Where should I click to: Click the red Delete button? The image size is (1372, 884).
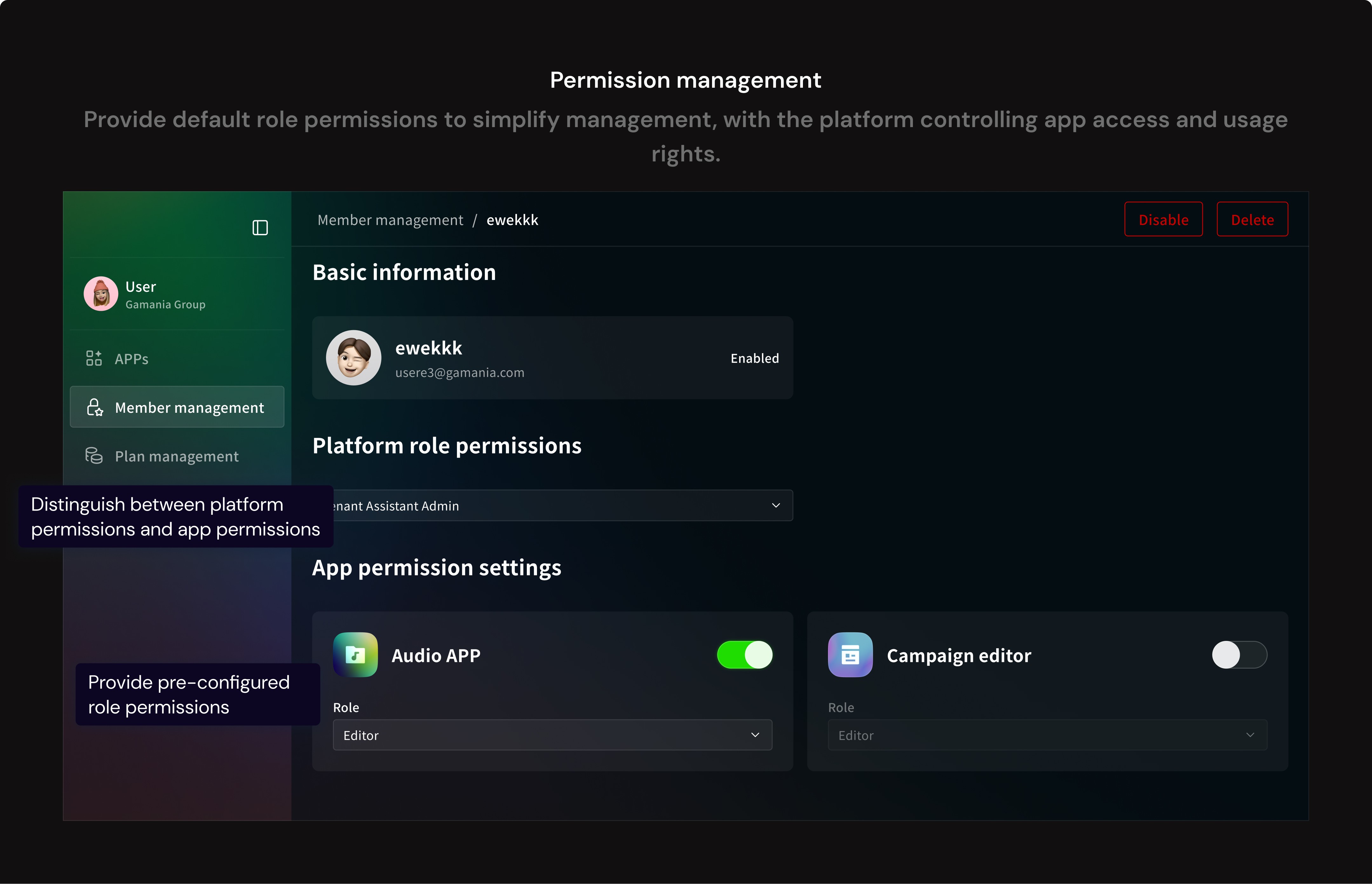click(1252, 219)
